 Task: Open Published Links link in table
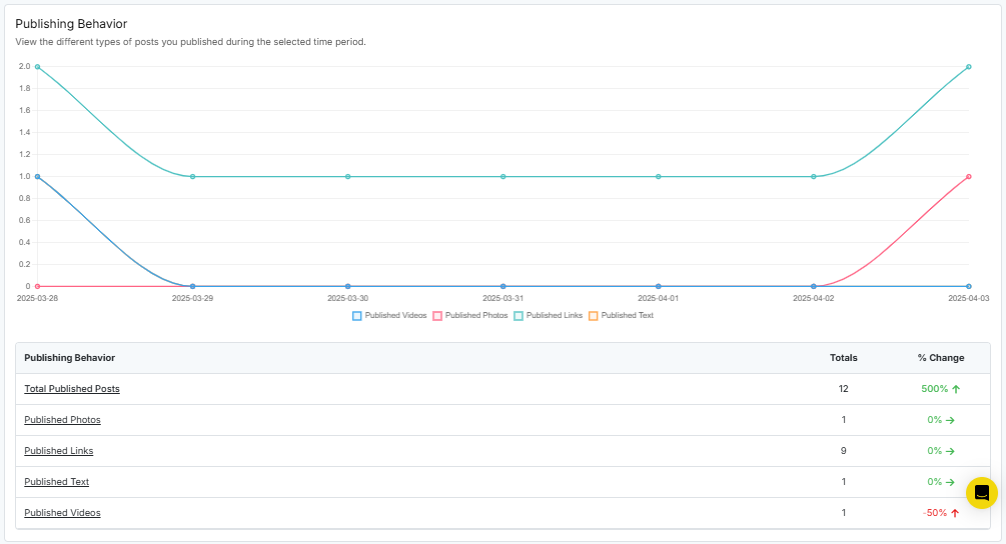pos(58,450)
